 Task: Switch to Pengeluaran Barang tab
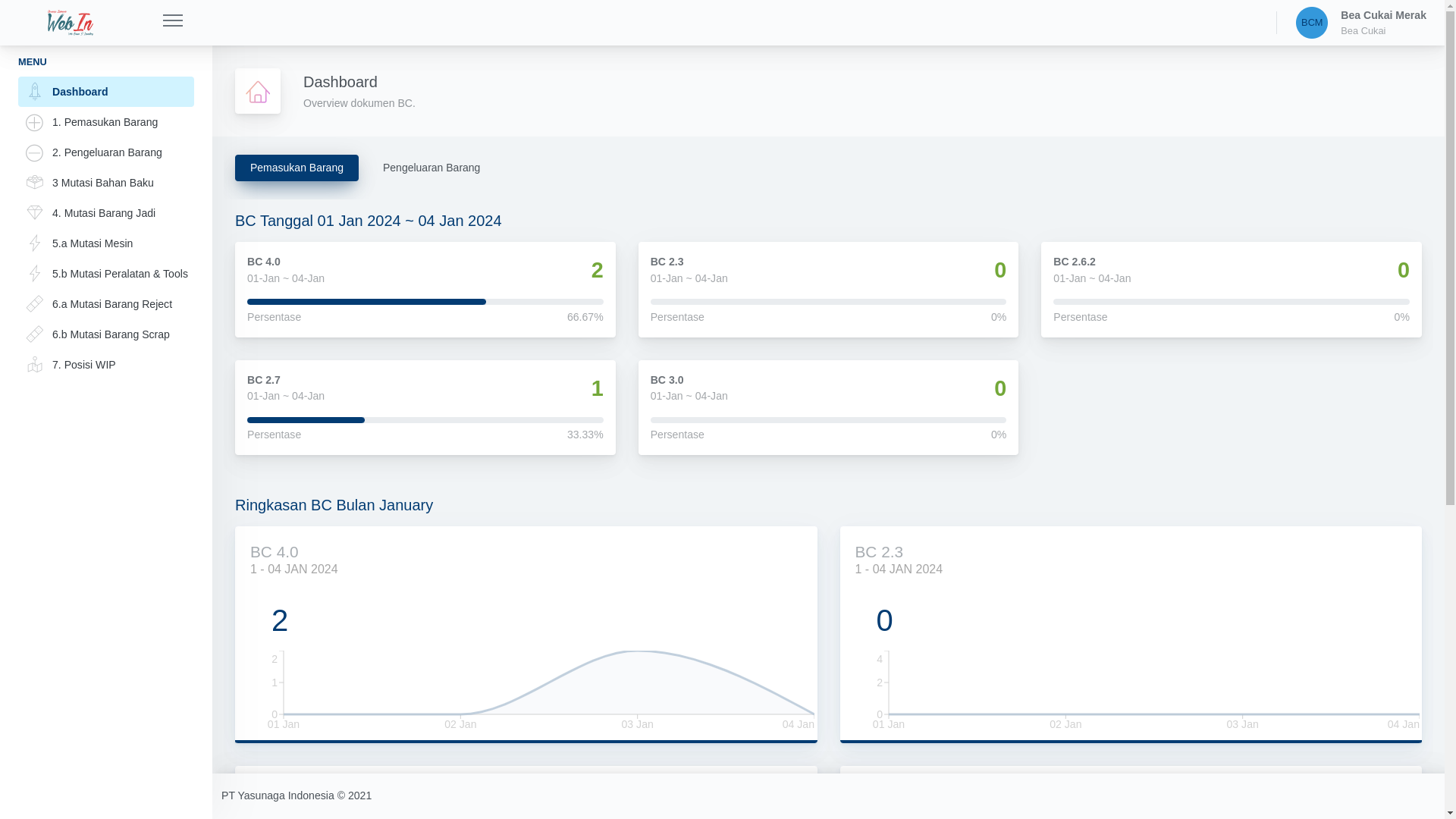[x=431, y=168]
